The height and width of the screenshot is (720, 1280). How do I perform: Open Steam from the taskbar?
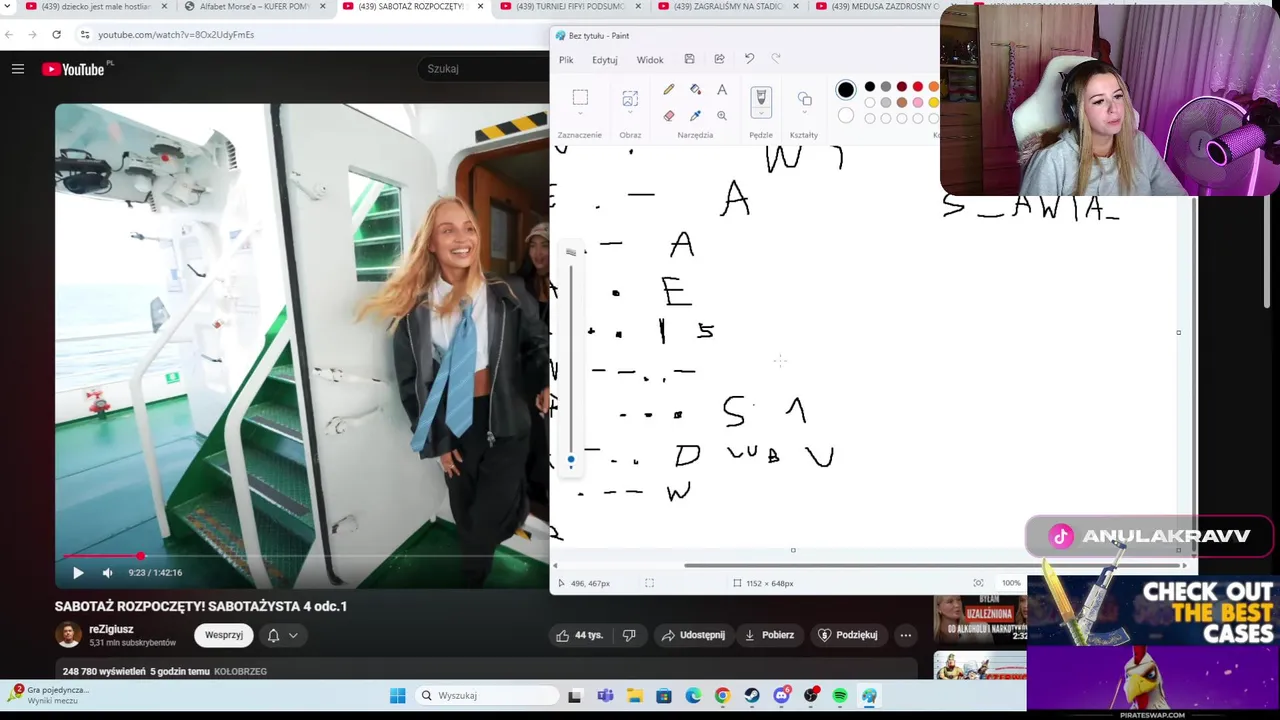pyautogui.click(x=752, y=696)
